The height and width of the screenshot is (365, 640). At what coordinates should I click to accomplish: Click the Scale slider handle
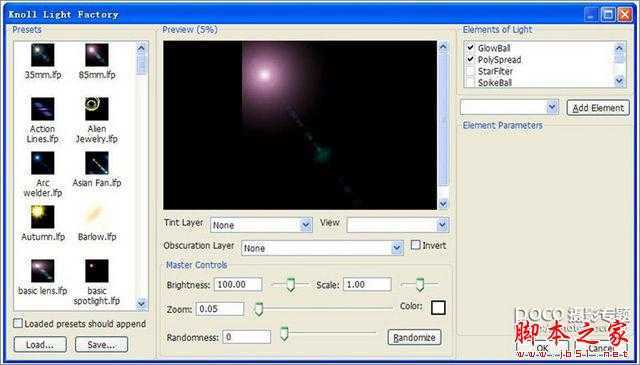420,284
